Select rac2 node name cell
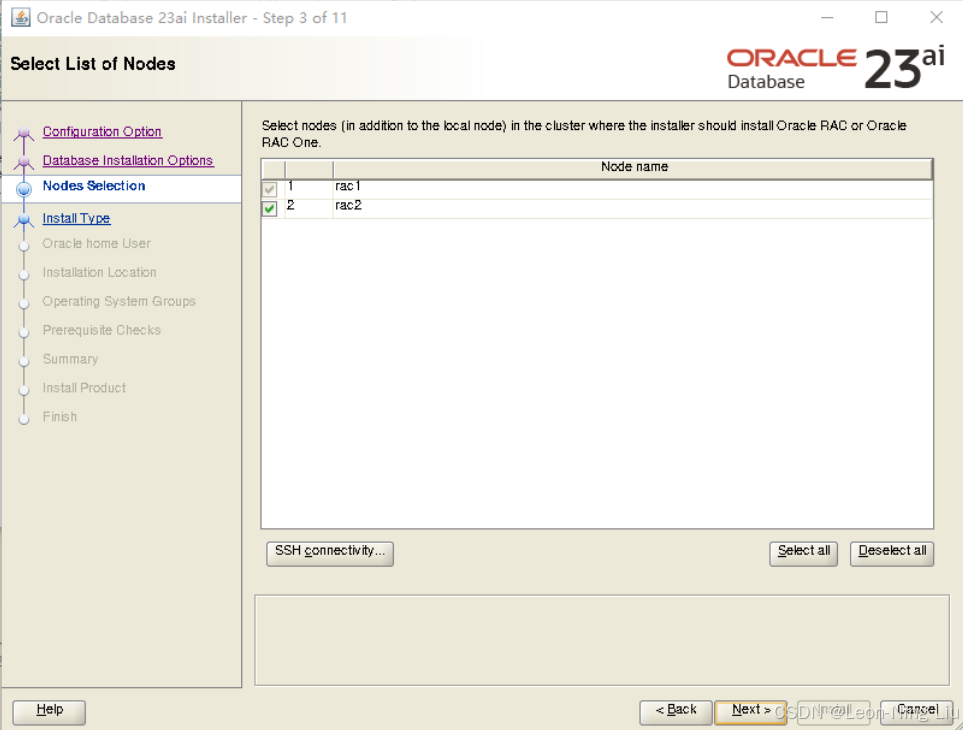The width and height of the screenshot is (963, 730). tap(633, 209)
